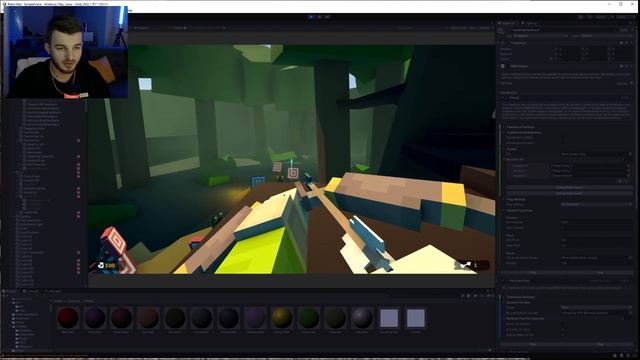Image resolution: width=640 pixels, height=360 pixels.
Task: Open the Layer dropdown in the Inspector
Action: tap(605, 36)
